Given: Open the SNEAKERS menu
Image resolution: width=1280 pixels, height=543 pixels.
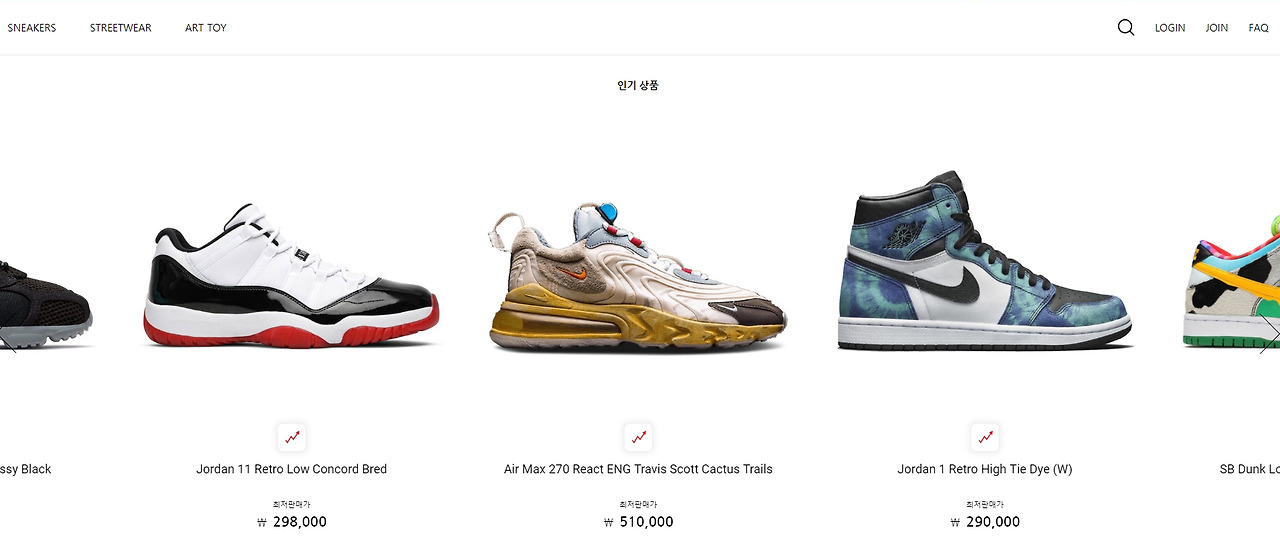Looking at the screenshot, I should (x=32, y=28).
